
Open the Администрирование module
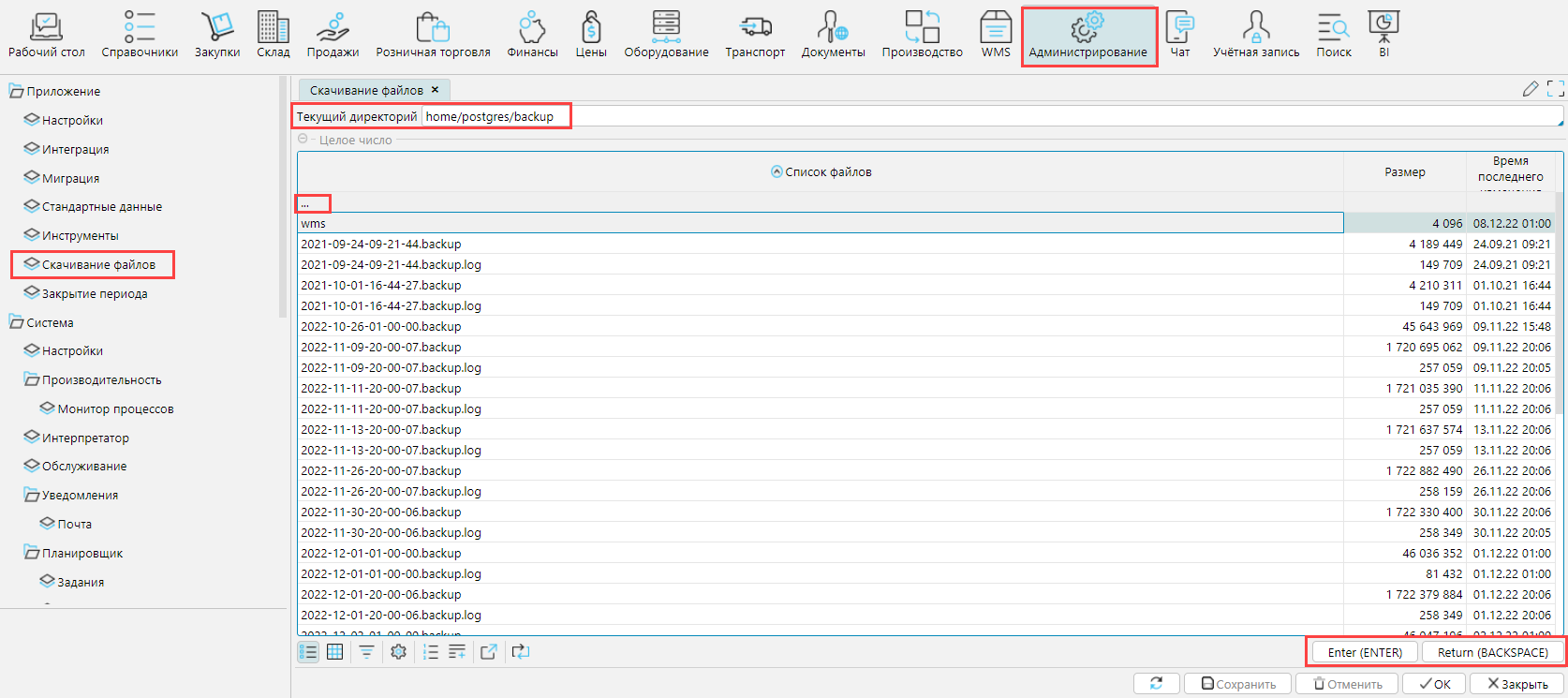click(1087, 36)
